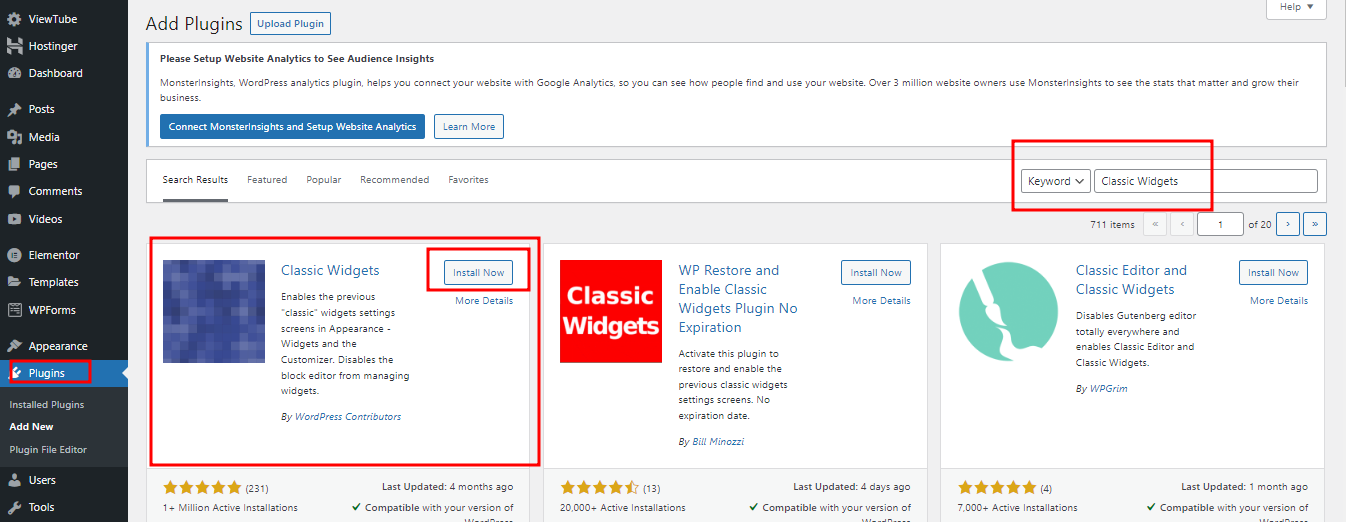Viewport: 1346px width, 522px height.
Task: Click the Appearance paintbrush icon
Action: click(x=14, y=346)
